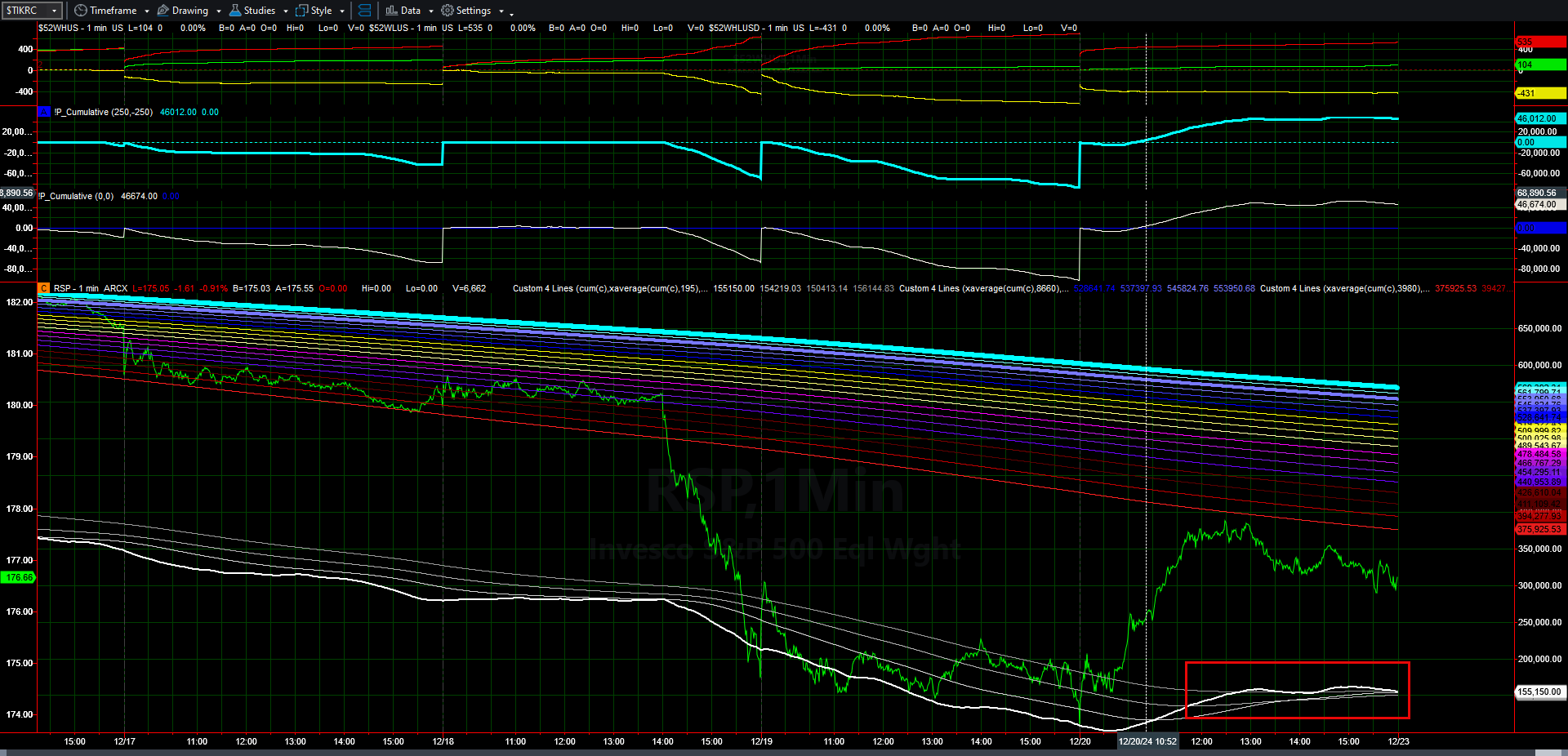Click the Drawing pencil icon
Screen dimensions: 1568x756
pyautogui.click(x=163, y=11)
